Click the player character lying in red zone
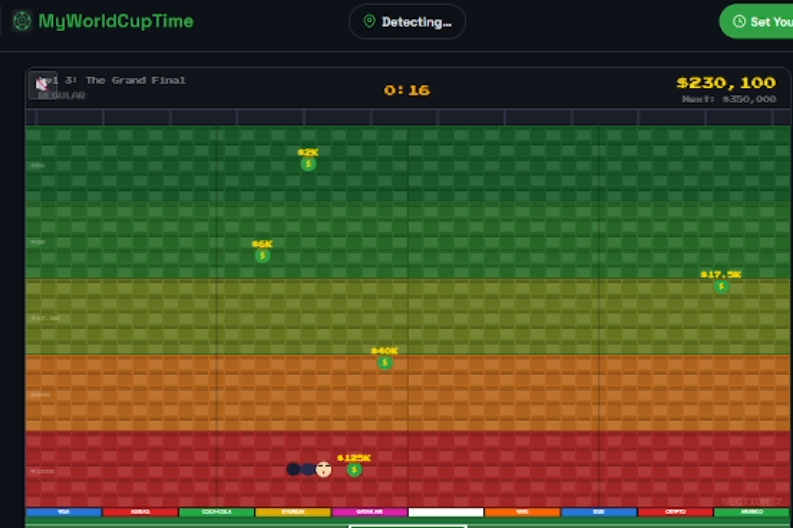793x528 pixels. pyautogui.click(x=310, y=469)
